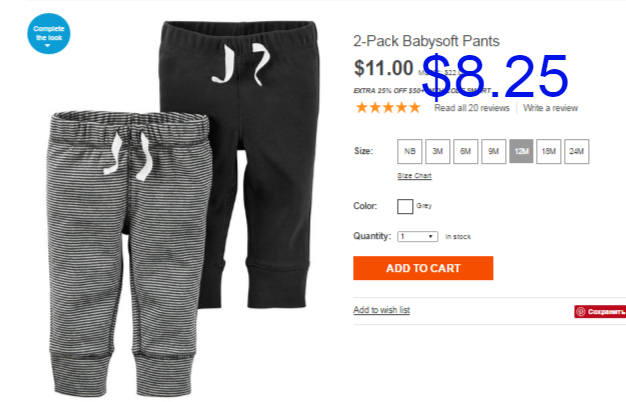Click the five-star rating
The width and height of the screenshot is (626, 402).
tap(388, 108)
